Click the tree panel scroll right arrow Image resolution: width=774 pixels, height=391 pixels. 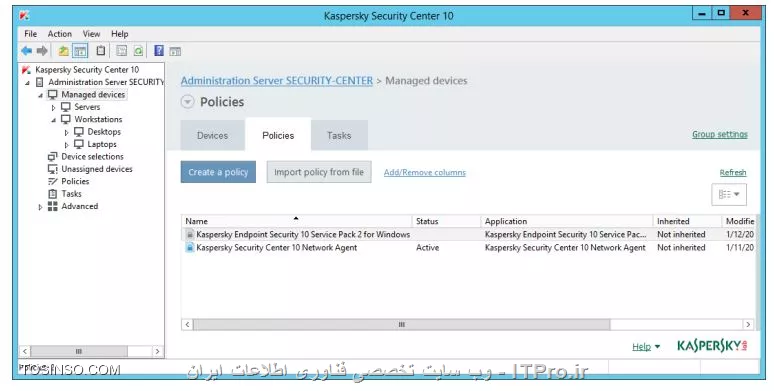pos(157,351)
